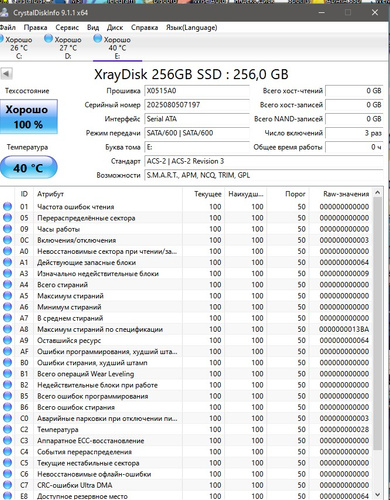Click the left arrow previous-disk button
390x500 pixels.
coord(6,73)
